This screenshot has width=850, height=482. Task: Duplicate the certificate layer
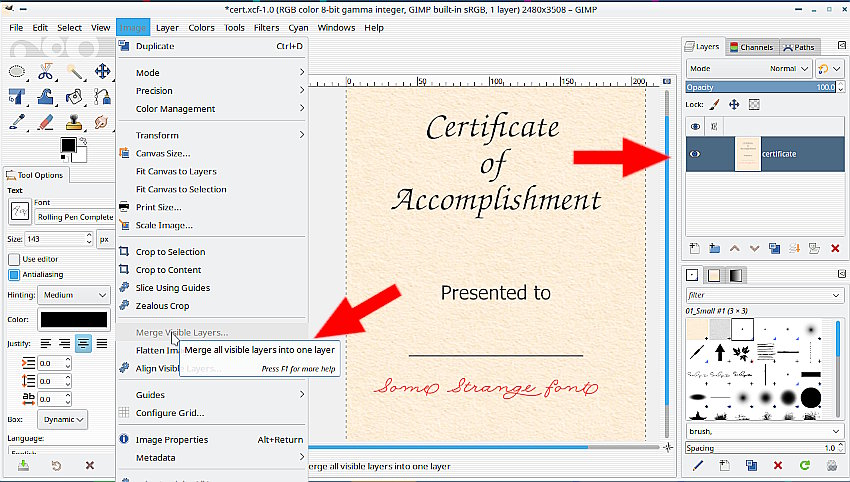pyautogui.click(x=775, y=248)
